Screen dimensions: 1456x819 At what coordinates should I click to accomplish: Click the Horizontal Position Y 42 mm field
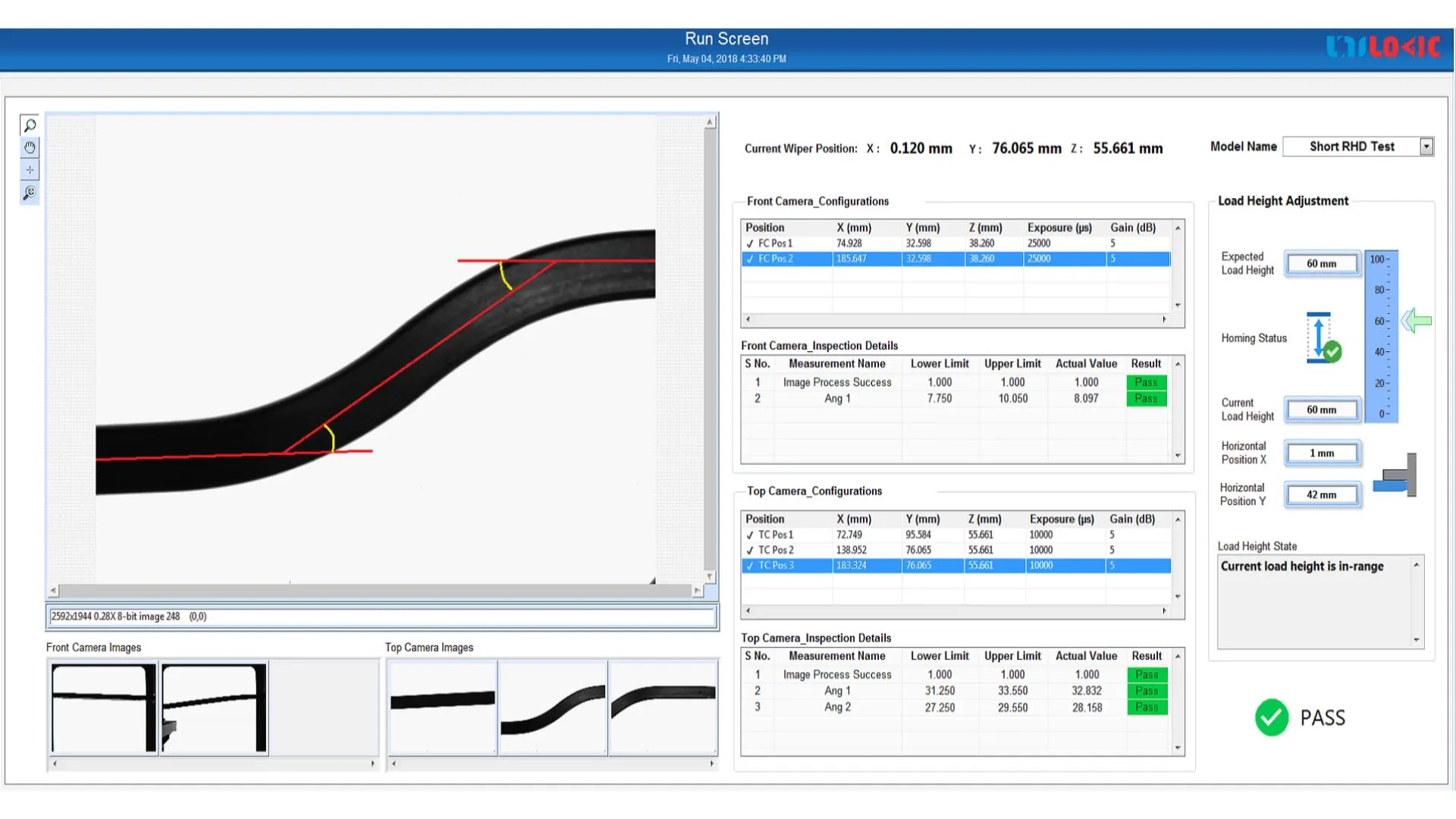(x=1322, y=494)
